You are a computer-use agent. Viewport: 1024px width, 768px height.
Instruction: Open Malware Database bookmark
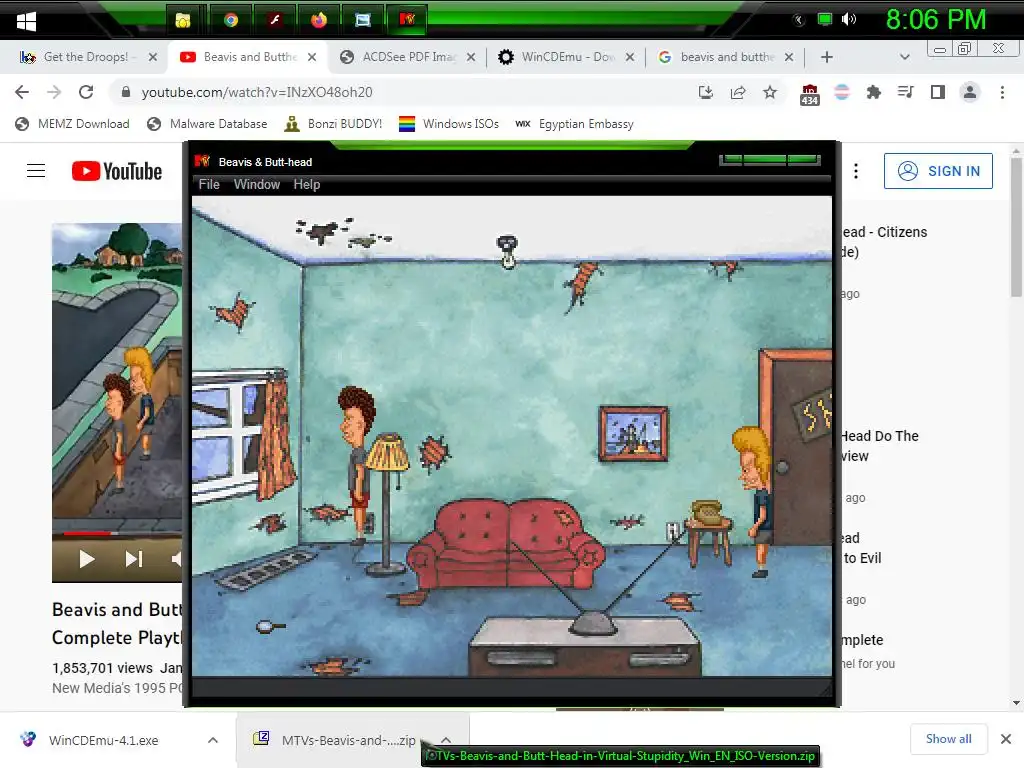coord(207,124)
